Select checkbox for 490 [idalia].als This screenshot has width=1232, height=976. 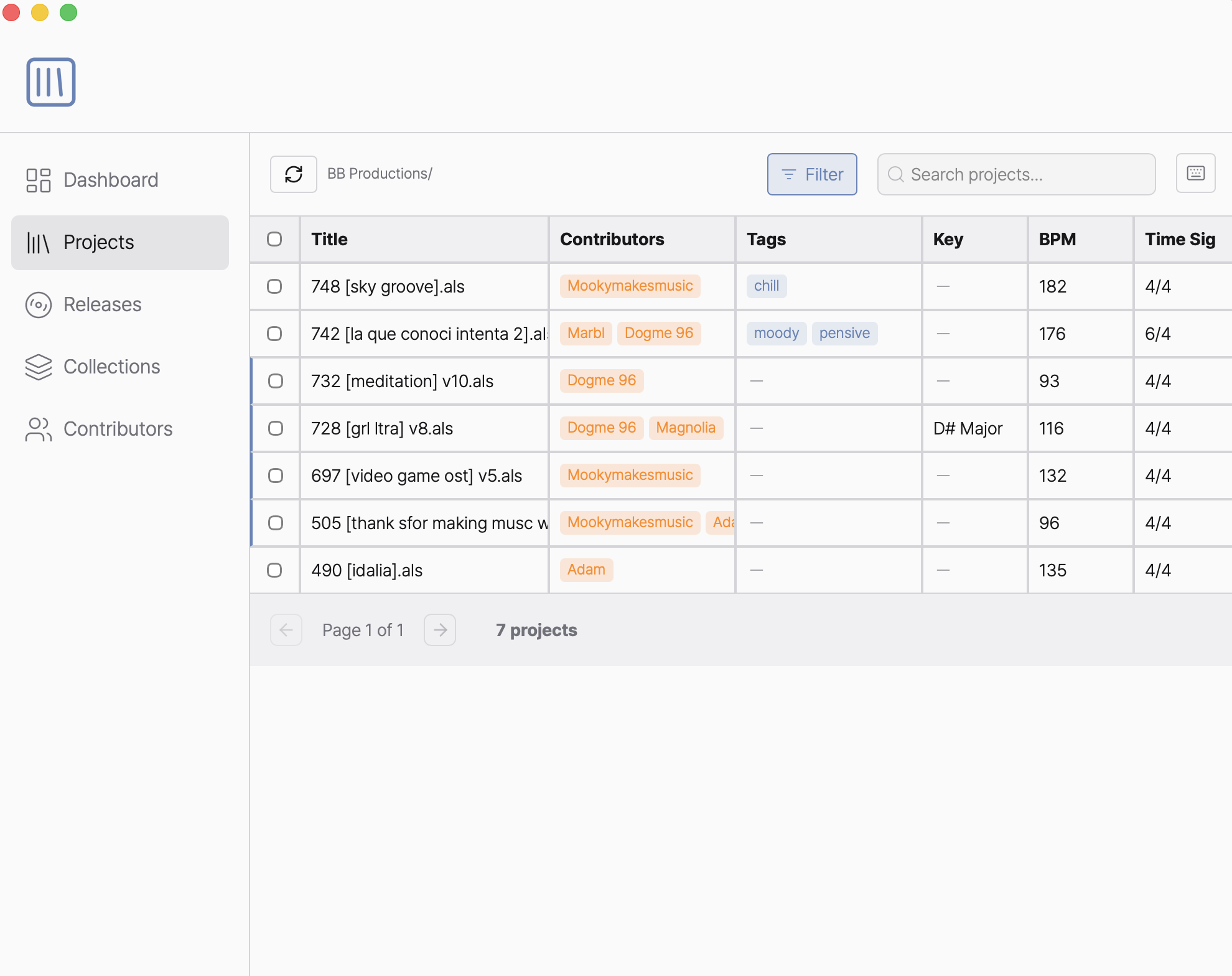[274, 570]
